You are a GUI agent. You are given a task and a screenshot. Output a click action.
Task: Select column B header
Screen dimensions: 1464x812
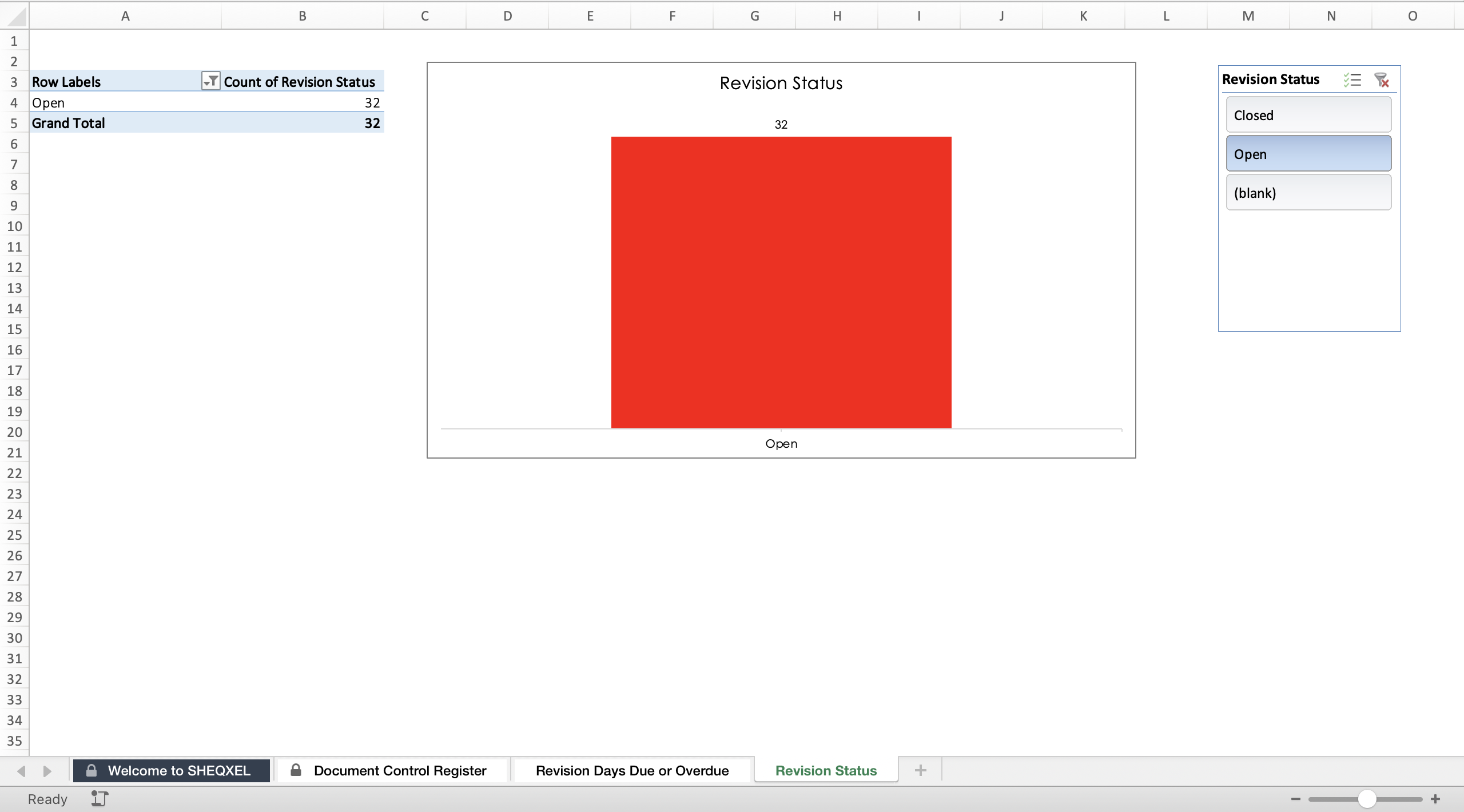point(303,16)
